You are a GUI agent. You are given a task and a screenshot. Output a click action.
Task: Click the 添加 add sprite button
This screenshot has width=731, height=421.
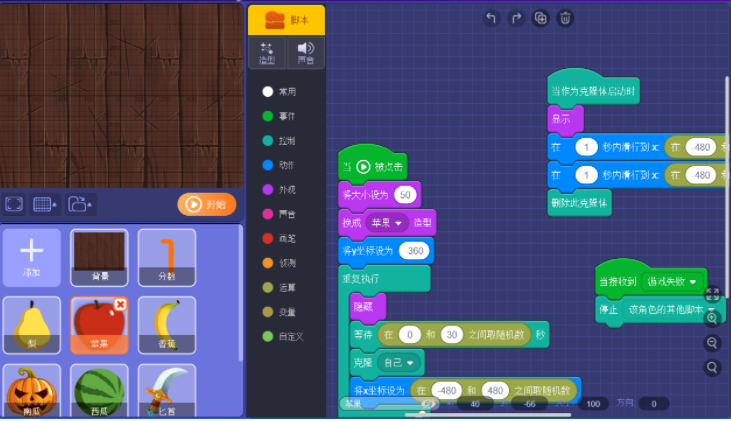(32, 256)
